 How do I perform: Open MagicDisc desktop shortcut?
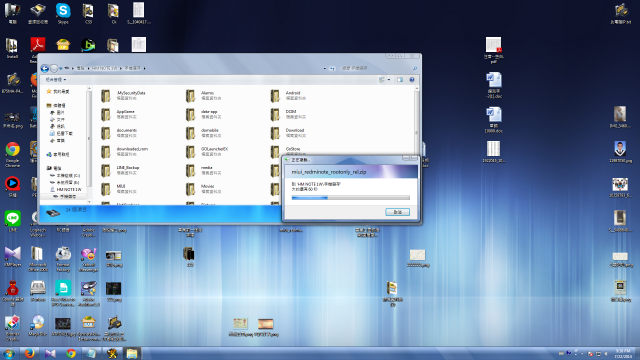coord(38,326)
